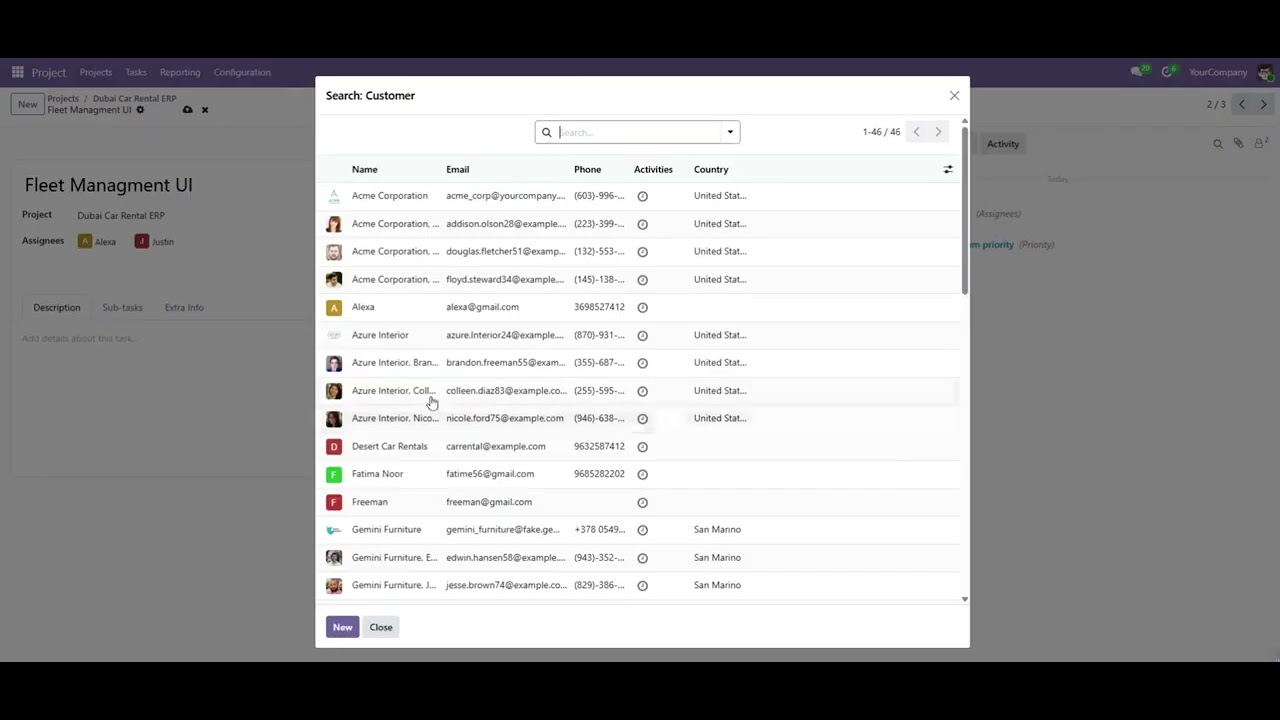The image size is (1280, 720).
Task: Click Fatima Noor green avatar icon
Action: click(334, 474)
